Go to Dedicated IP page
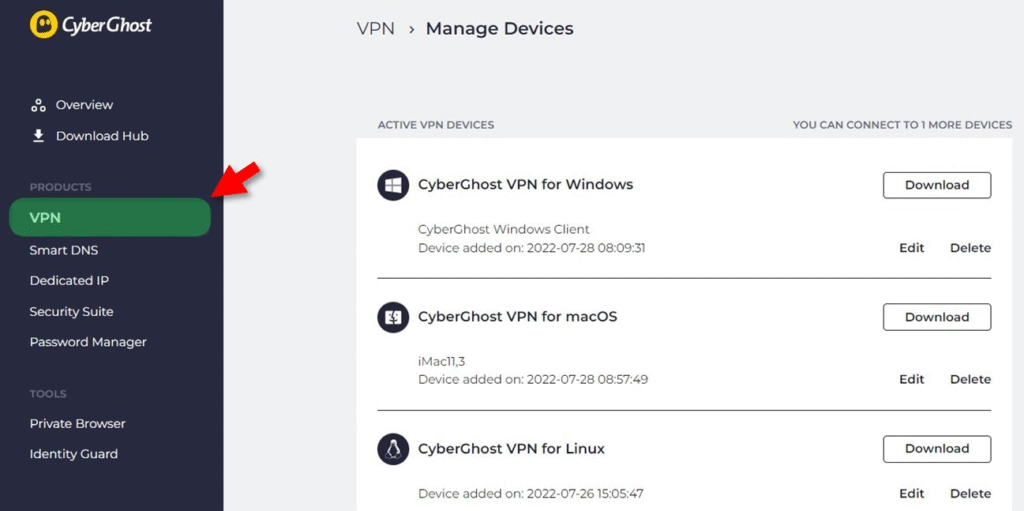This screenshot has height=511, width=1024. (69, 281)
